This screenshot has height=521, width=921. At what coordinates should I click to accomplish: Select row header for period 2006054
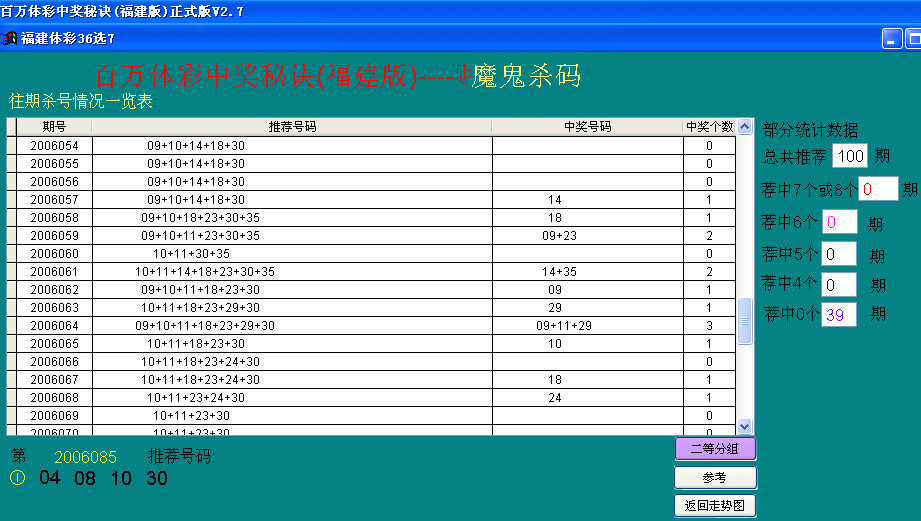12,145
